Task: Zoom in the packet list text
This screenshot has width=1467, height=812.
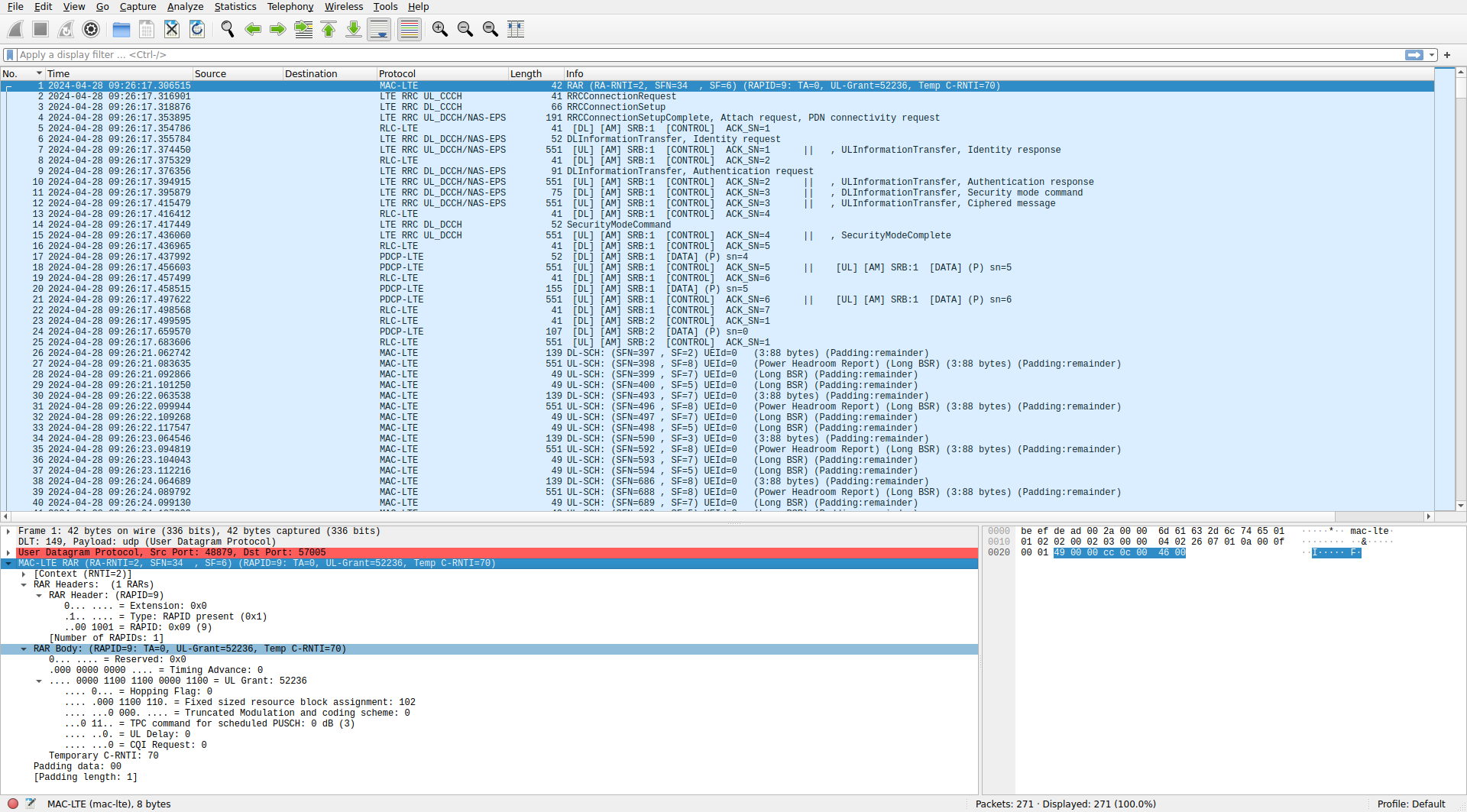Action: click(x=440, y=29)
